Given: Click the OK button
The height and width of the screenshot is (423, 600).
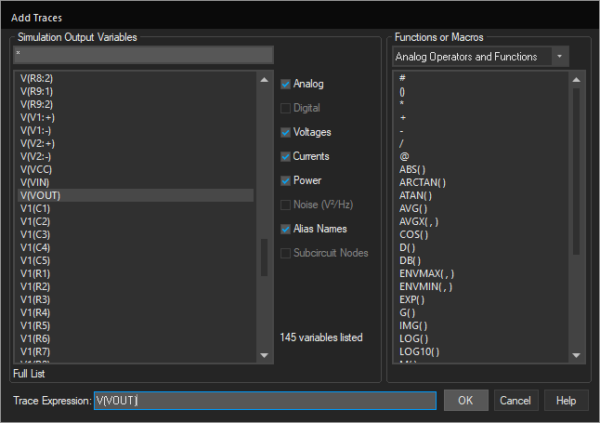Looking at the screenshot, I should (466, 400).
